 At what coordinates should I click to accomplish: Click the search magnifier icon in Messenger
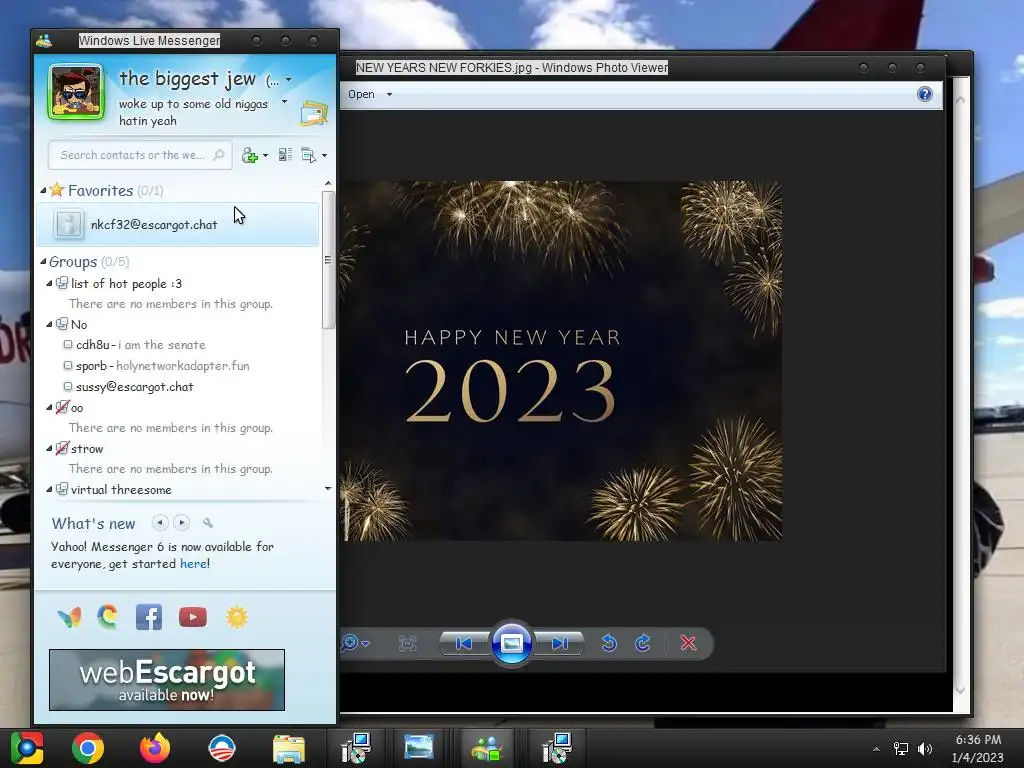(219, 155)
